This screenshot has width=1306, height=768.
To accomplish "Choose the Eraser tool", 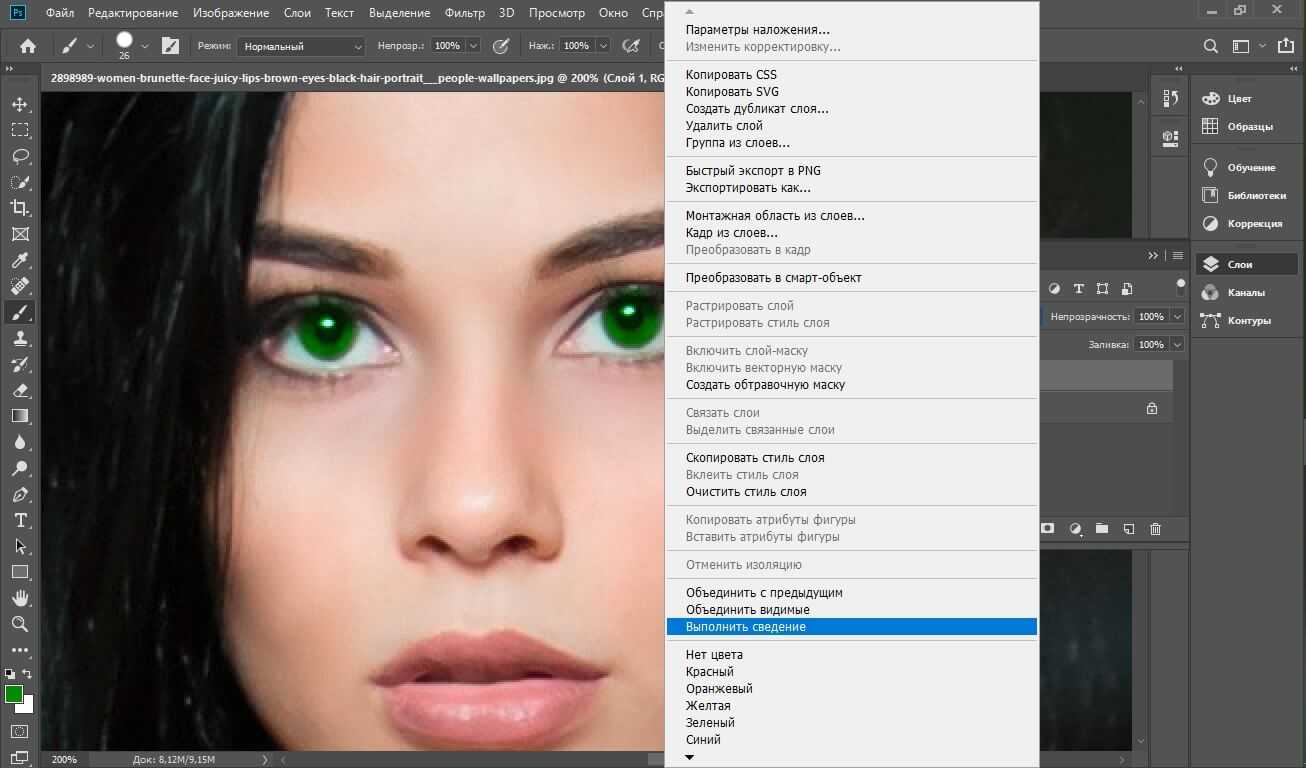I will point(20,391).
